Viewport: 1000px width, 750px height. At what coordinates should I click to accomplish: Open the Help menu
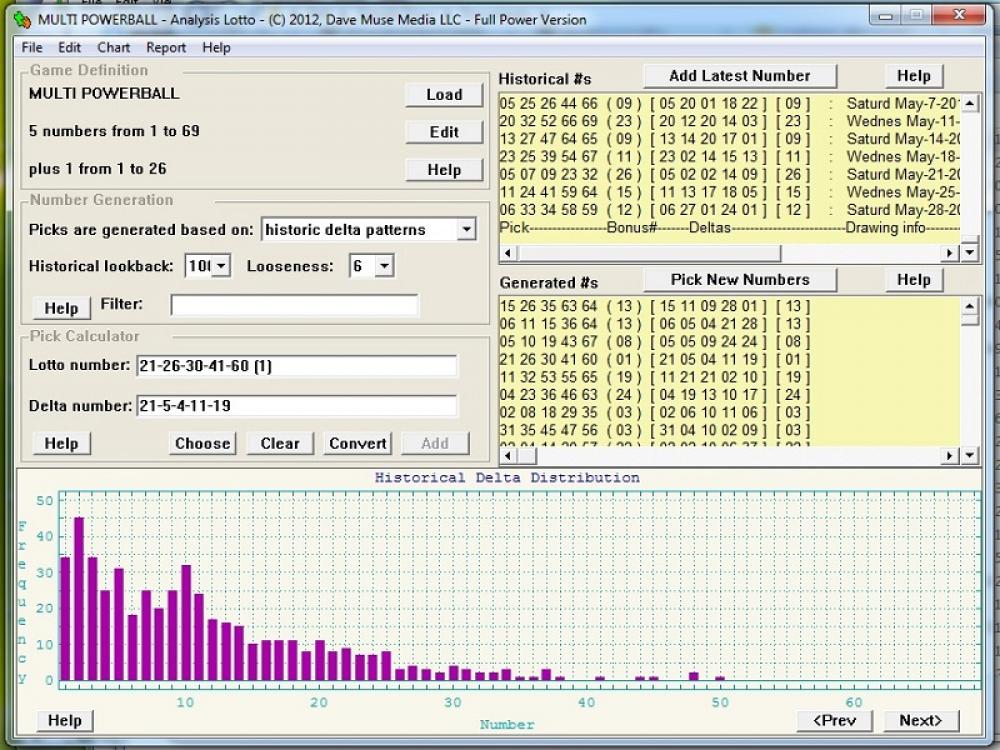pos(217,47)
